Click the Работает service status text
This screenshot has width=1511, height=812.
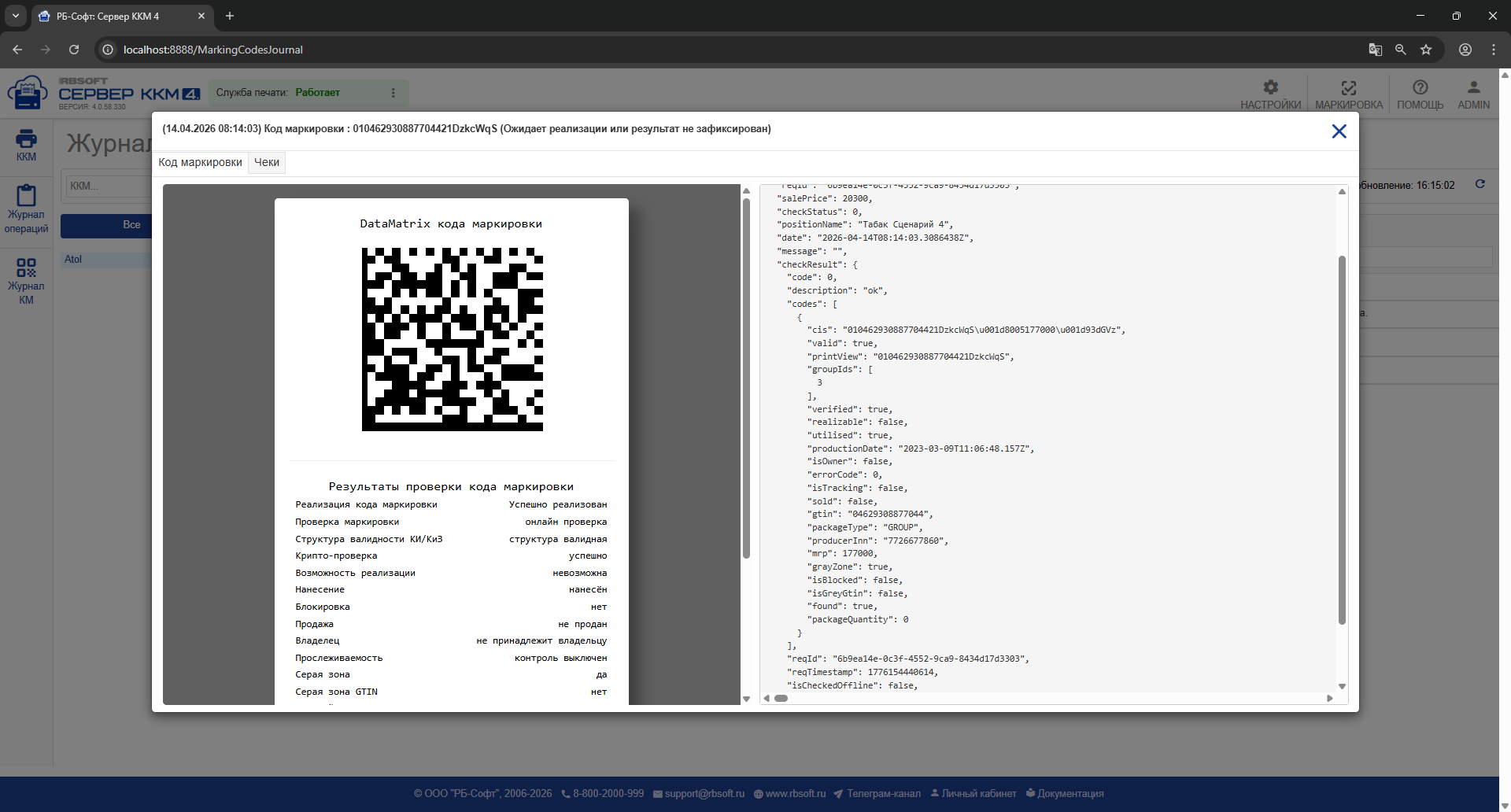coord(318,93)
